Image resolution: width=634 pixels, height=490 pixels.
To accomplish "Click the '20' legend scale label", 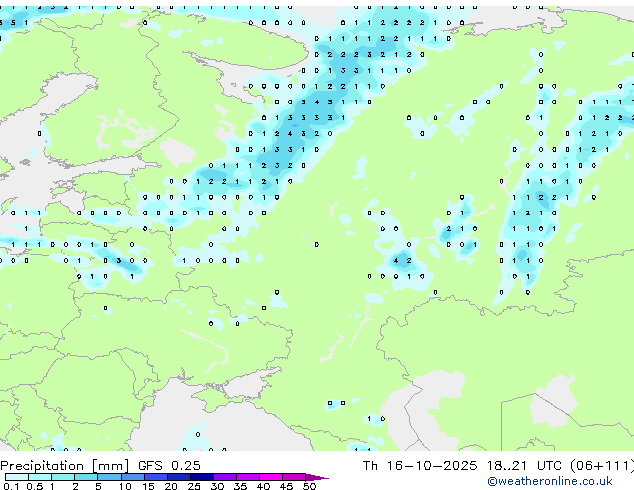I will click(171, 486).
